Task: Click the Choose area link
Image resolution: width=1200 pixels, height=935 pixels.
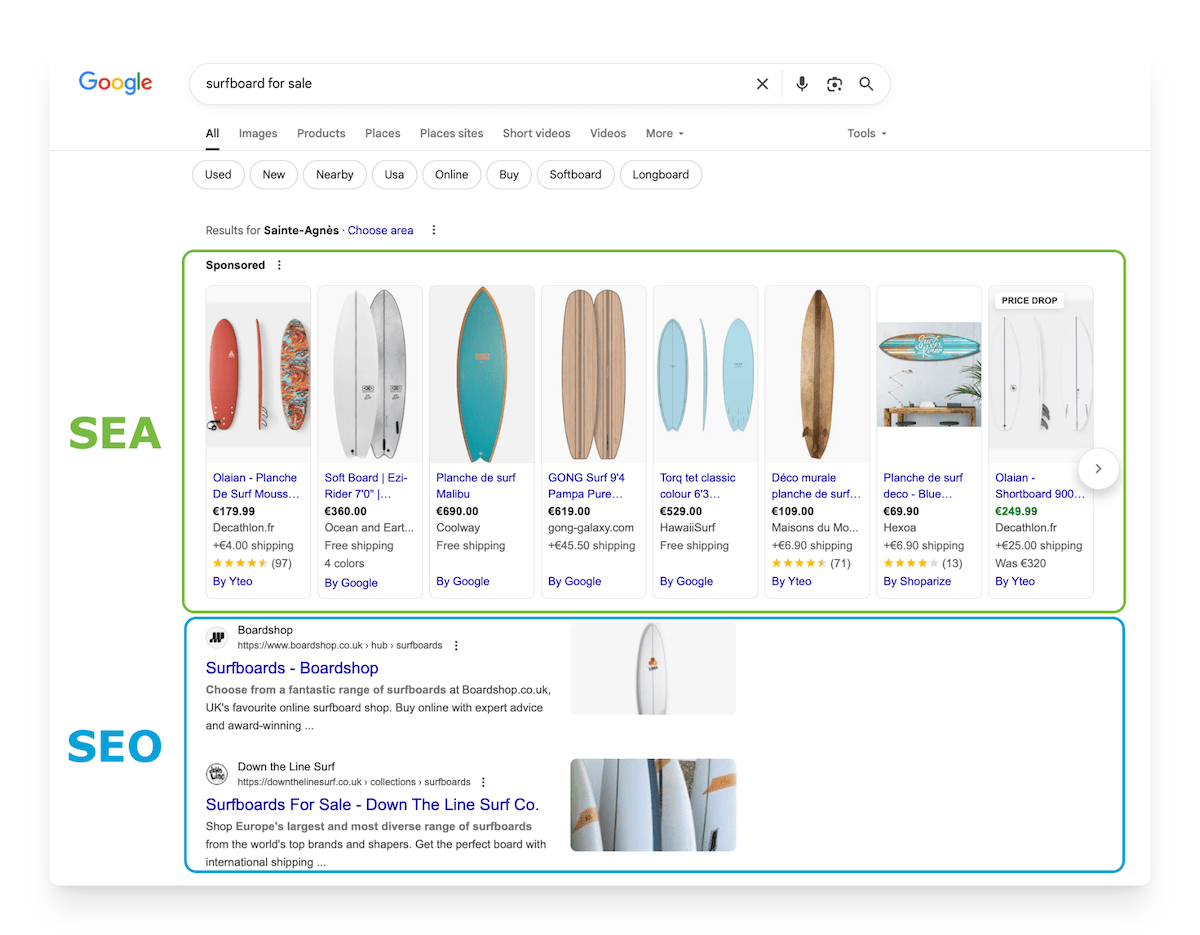Action: [380, 230]
